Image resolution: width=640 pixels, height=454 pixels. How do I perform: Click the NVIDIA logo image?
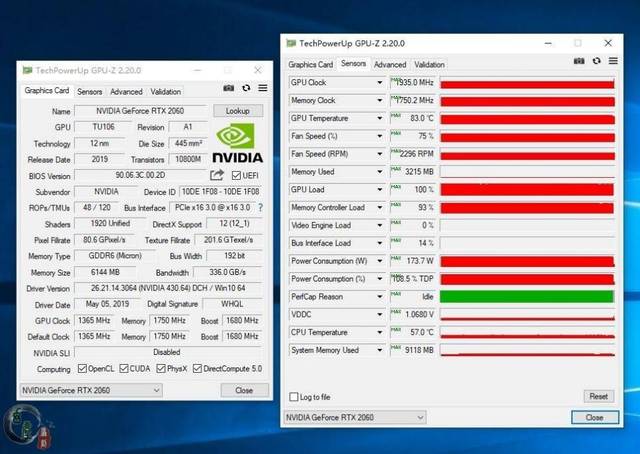(x=237, y=143)
